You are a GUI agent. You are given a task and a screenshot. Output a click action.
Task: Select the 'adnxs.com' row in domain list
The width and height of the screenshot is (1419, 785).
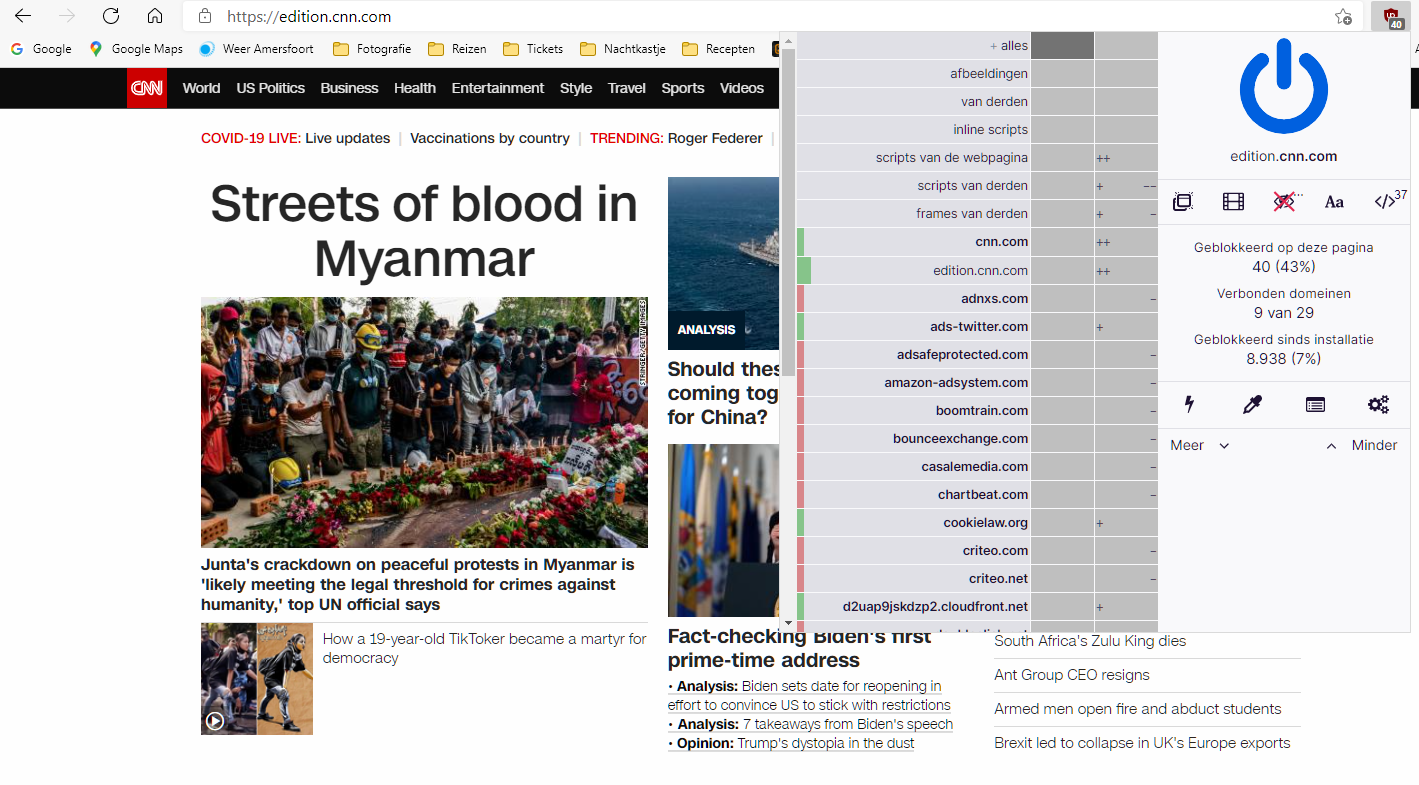coord(913,299)
